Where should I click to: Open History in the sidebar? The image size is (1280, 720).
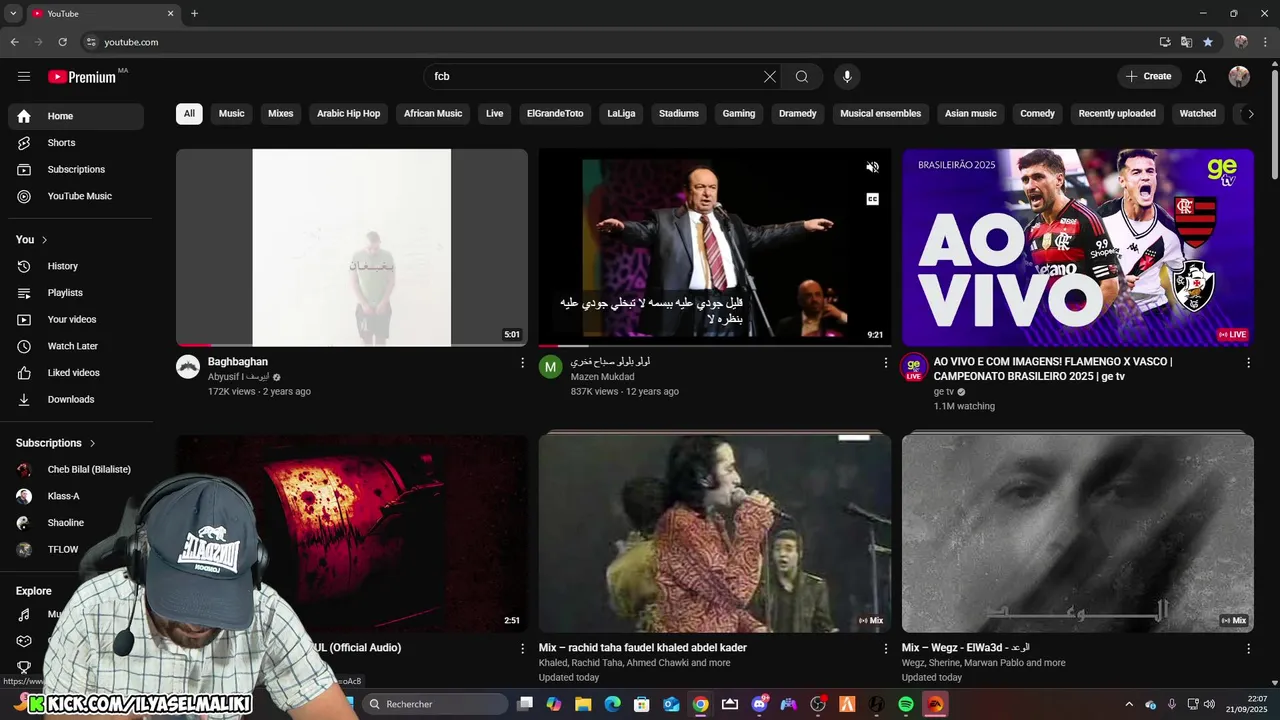click(76, 266)
